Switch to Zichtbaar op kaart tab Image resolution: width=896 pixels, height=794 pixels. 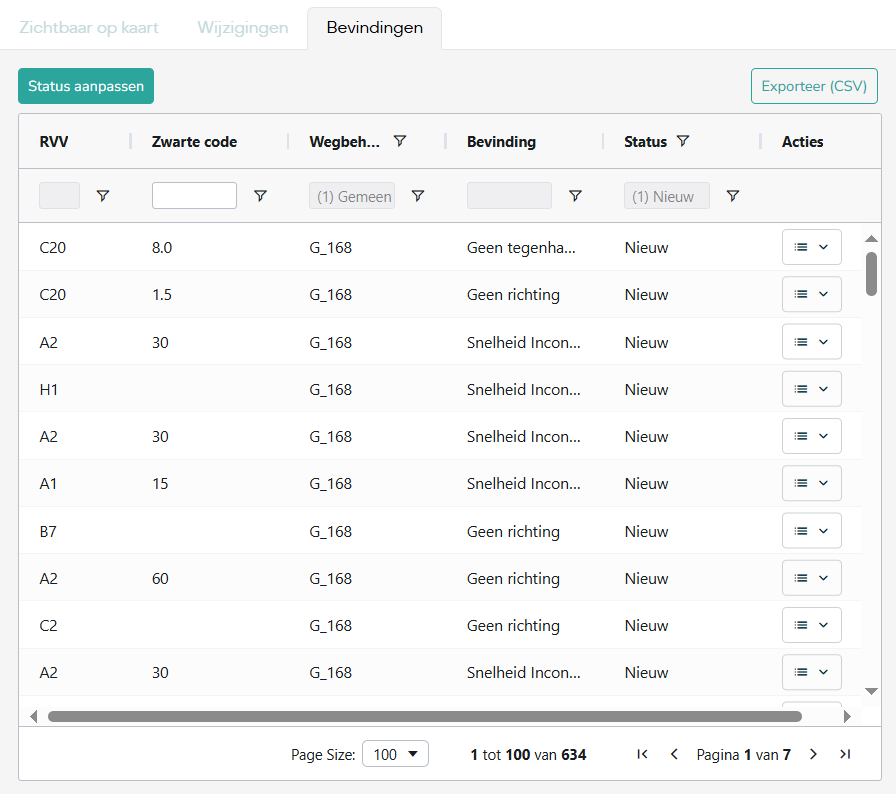89,27
